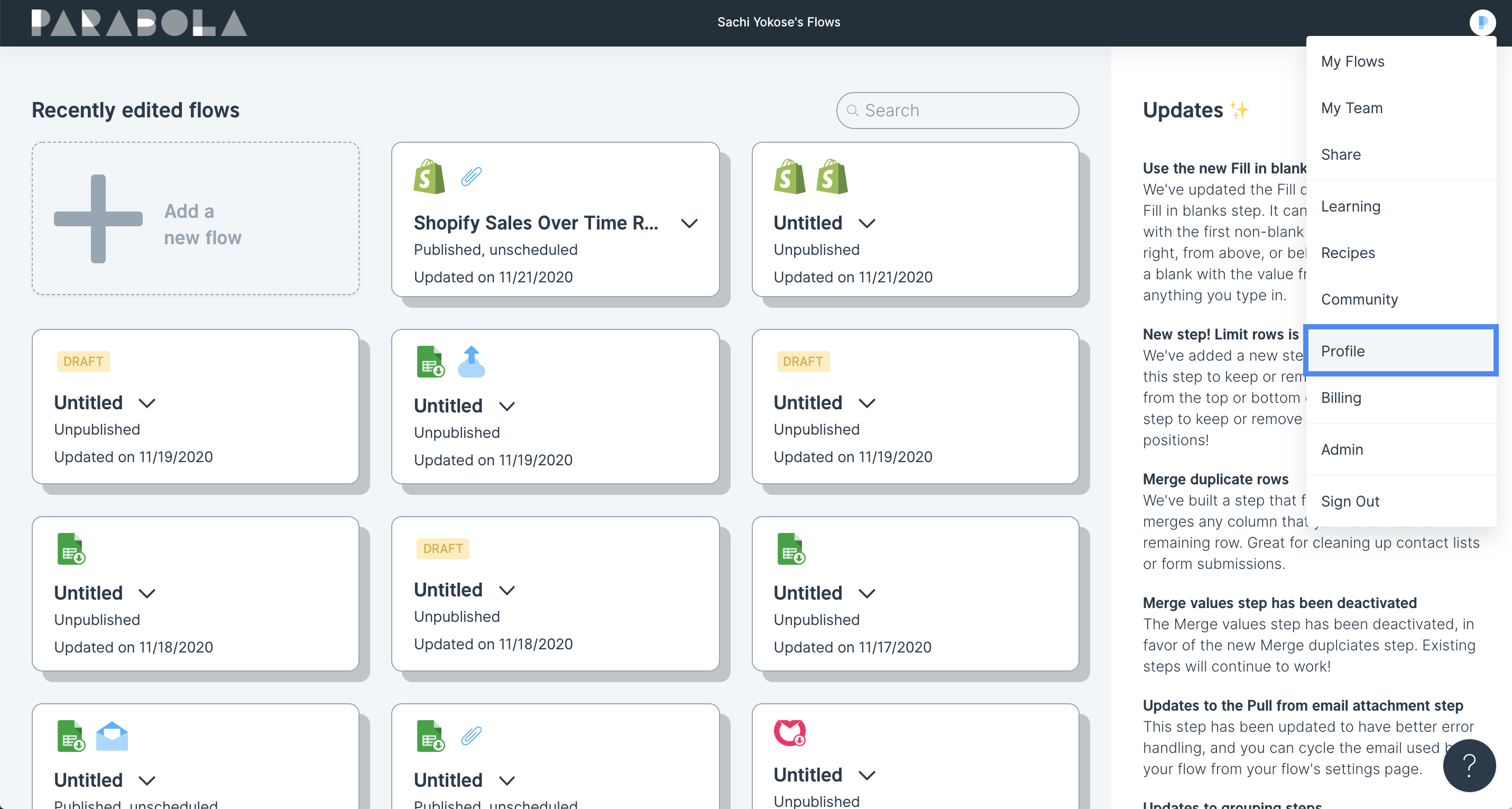Expand chevron on first draft Untitled 11/19 flow
This screenshot has height=809, width=1512.
click(147, 403)
